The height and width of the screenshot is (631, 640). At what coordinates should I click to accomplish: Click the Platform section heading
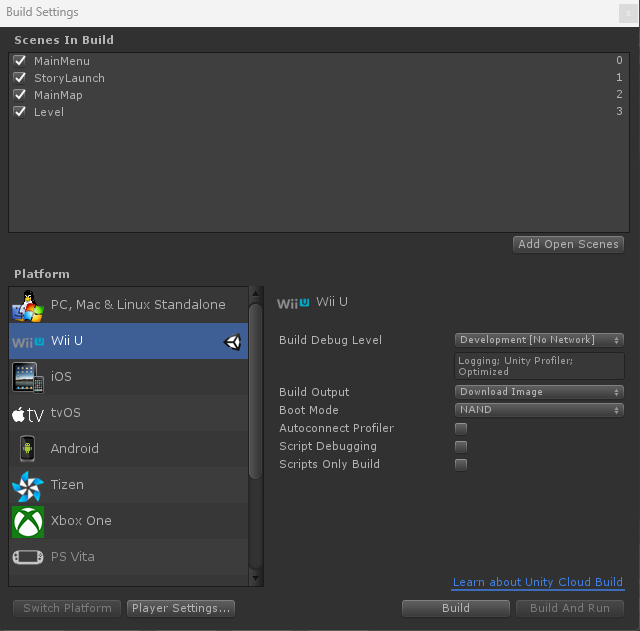(42, 274)
